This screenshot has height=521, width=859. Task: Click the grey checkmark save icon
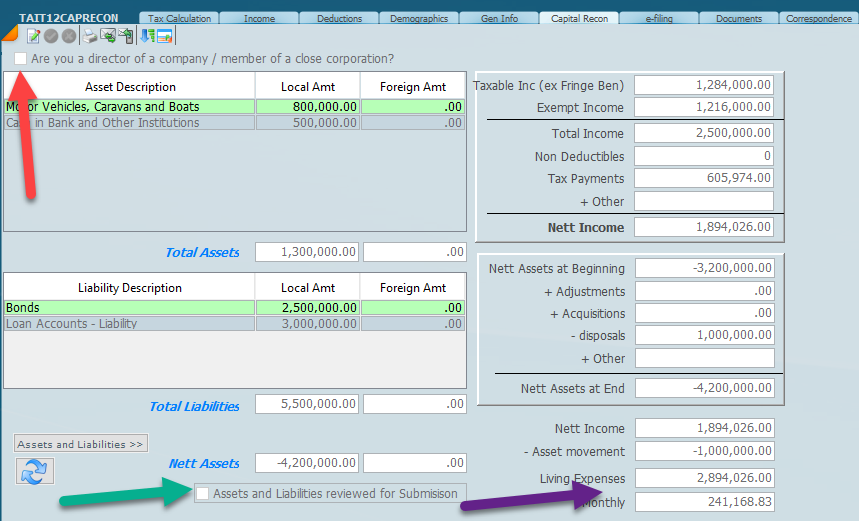pos(51,36)
